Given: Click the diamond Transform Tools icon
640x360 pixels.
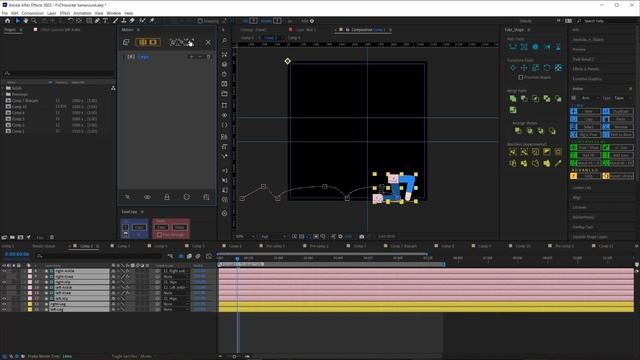Looking at the screenshot, I should (x=513, y=68).
